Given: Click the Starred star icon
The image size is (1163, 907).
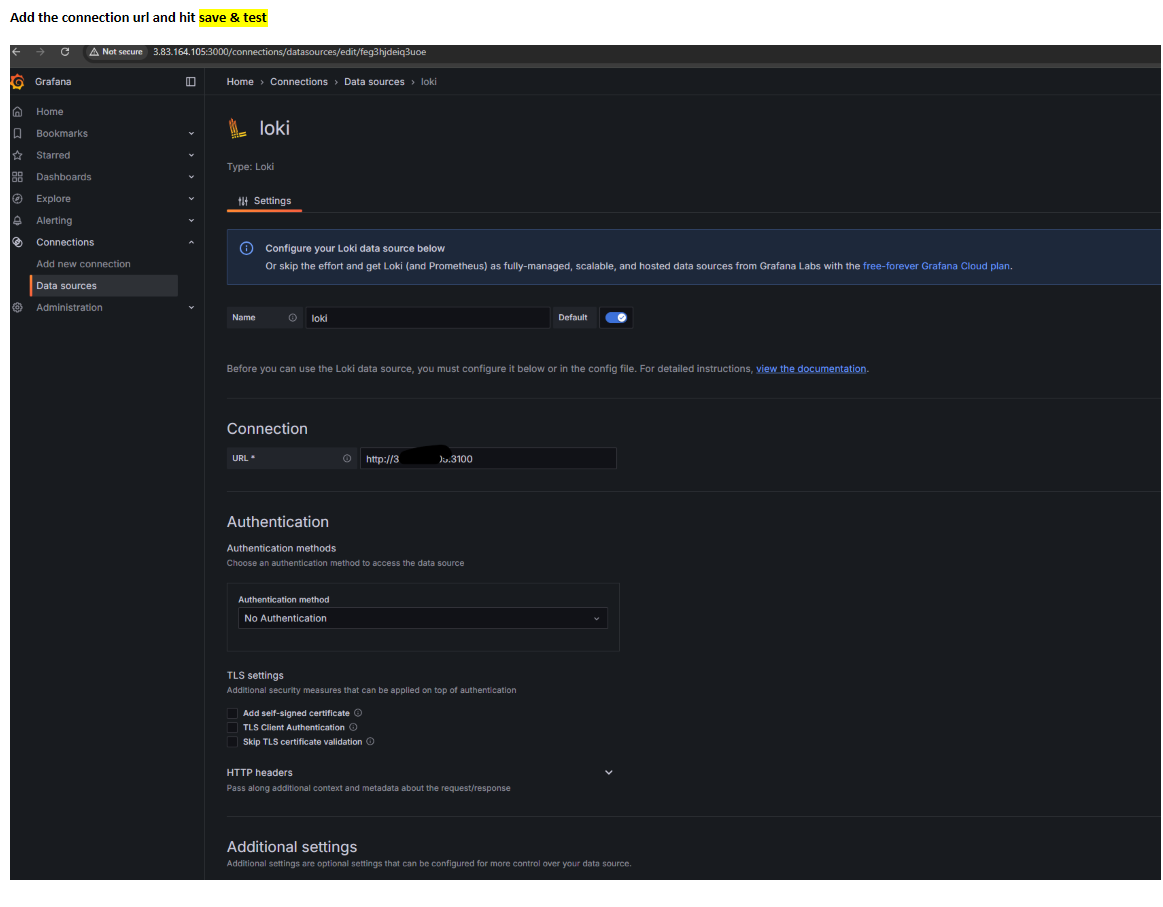Looking at the screenshot, I should [x=18, y=155].
